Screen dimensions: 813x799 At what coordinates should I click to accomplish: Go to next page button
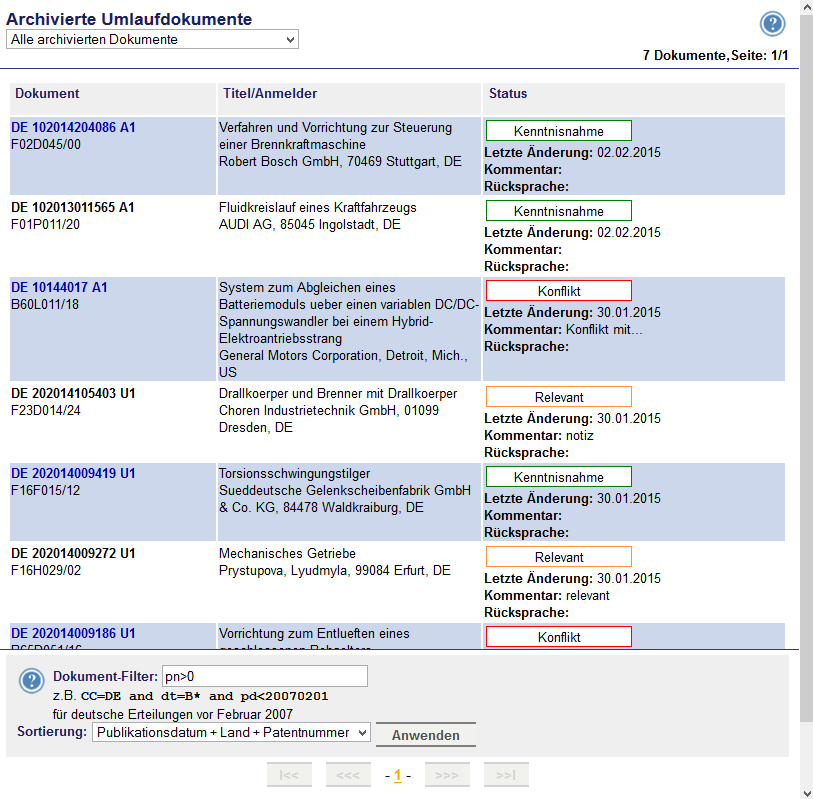[x=447, y=775]
